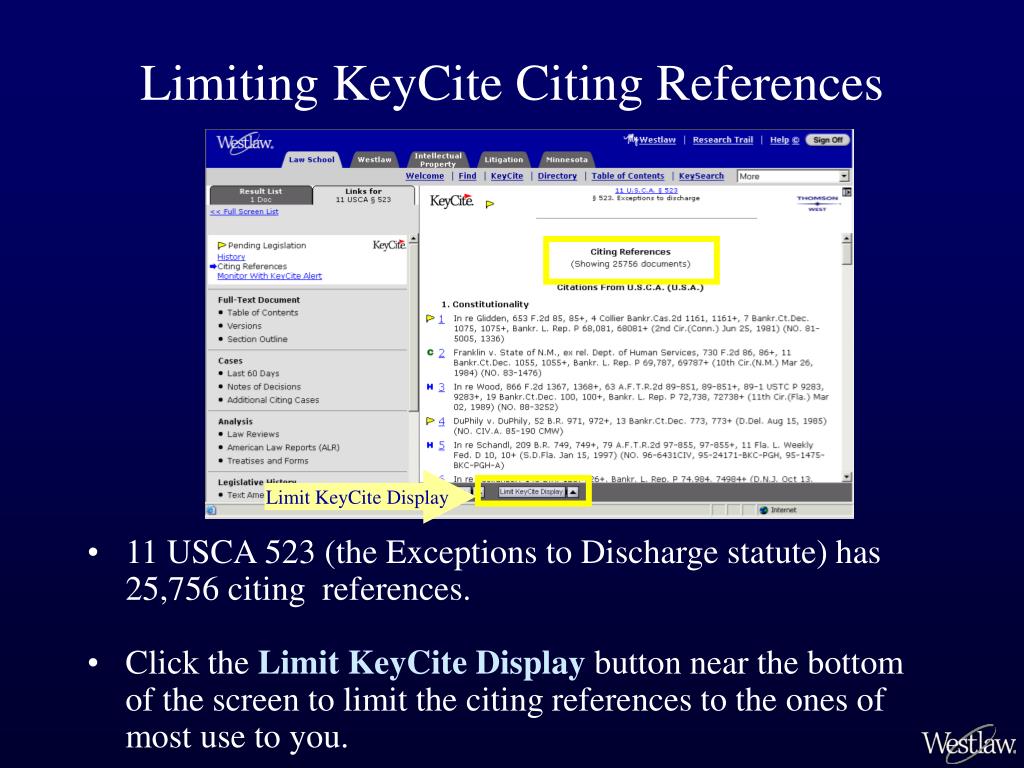Click the yellow flag next to In re Glidden
Screen dimensions: 1024x768
pos(430,319)
